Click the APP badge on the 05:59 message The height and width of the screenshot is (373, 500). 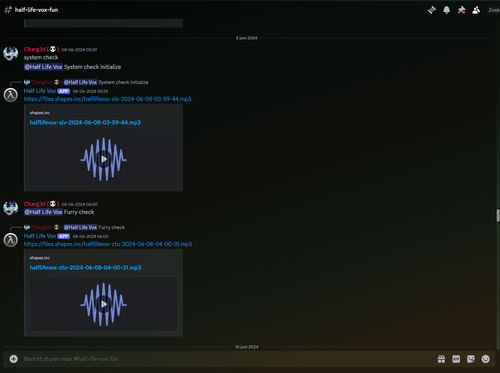(64, 91)
